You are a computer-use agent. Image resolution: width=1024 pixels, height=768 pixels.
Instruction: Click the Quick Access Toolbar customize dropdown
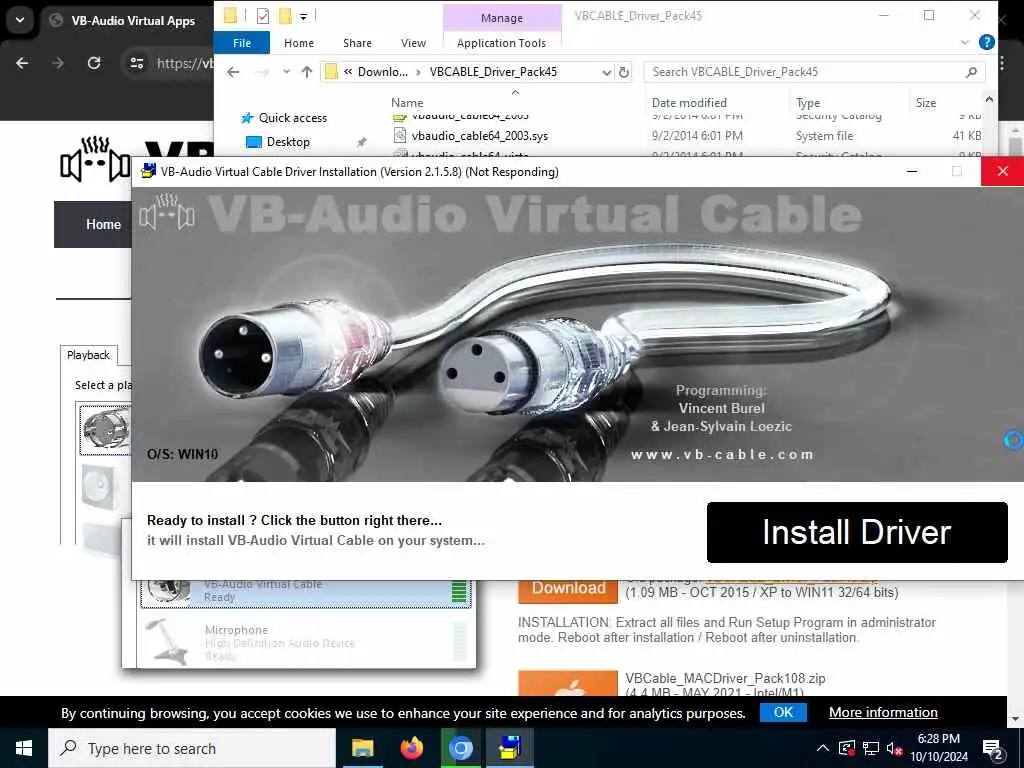coord(304,16)
